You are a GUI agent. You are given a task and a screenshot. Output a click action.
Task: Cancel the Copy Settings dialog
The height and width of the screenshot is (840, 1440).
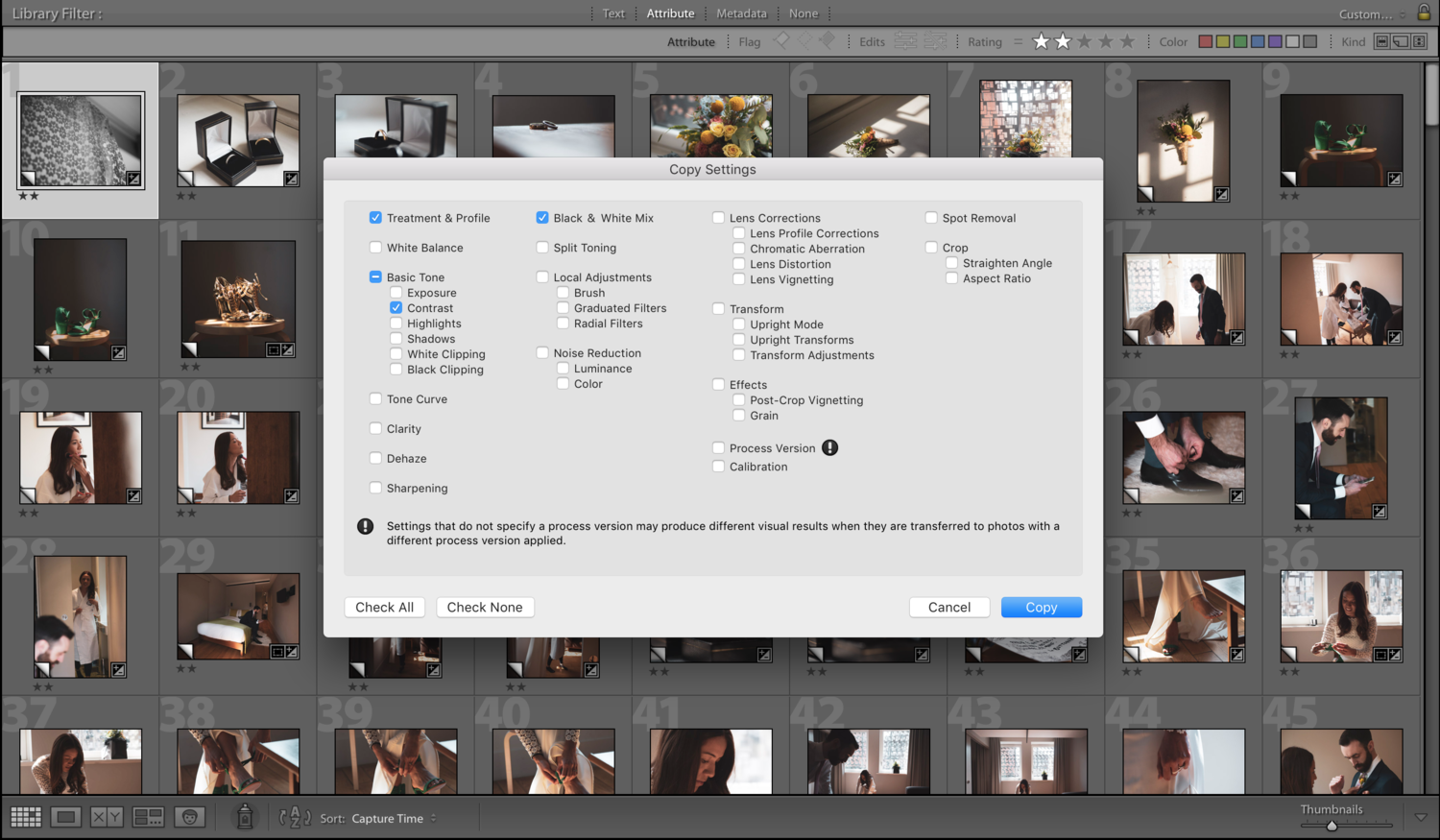(x=949, y=607)
